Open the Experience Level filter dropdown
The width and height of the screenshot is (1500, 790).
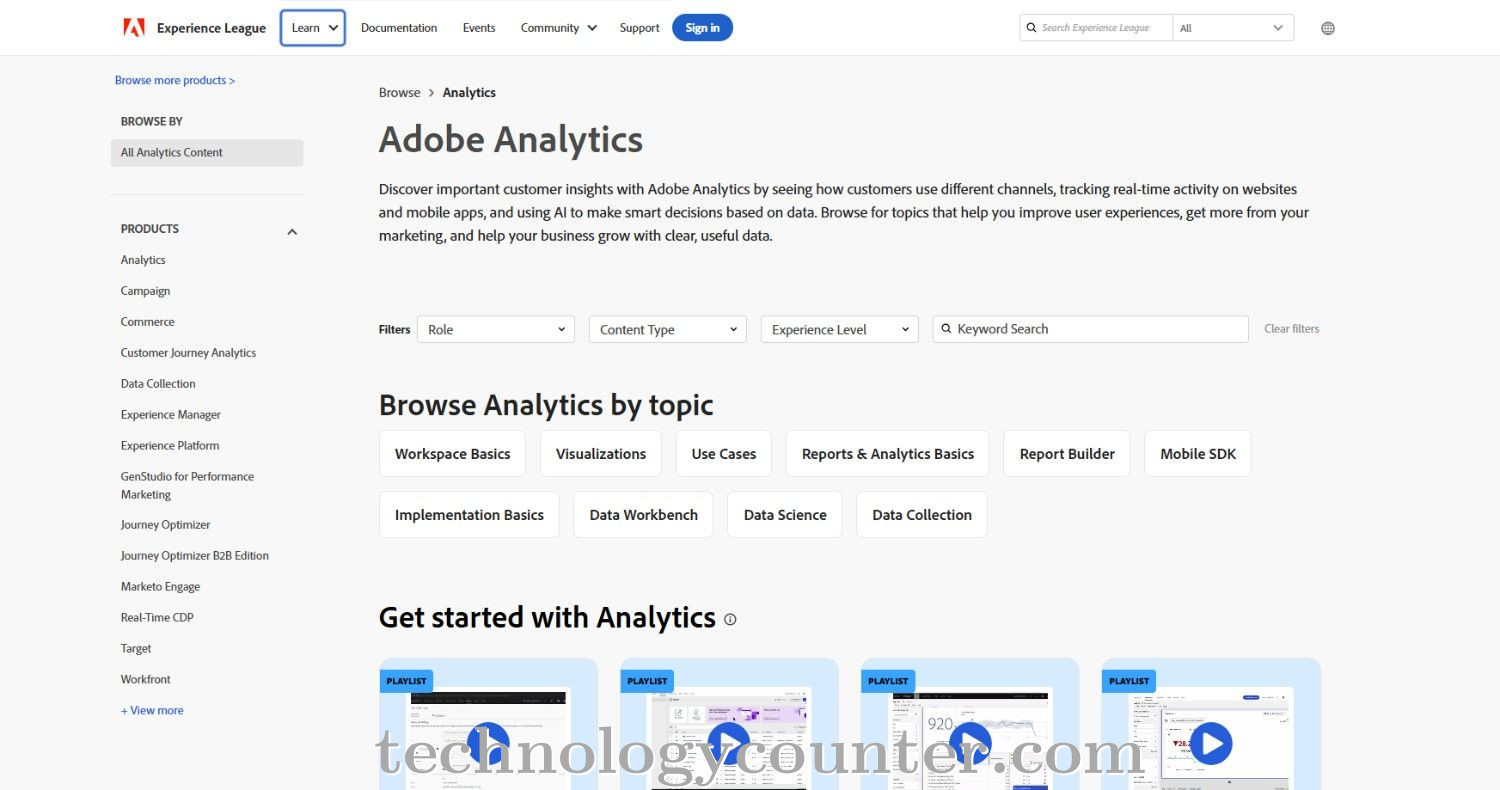click(x=838, y=328)
